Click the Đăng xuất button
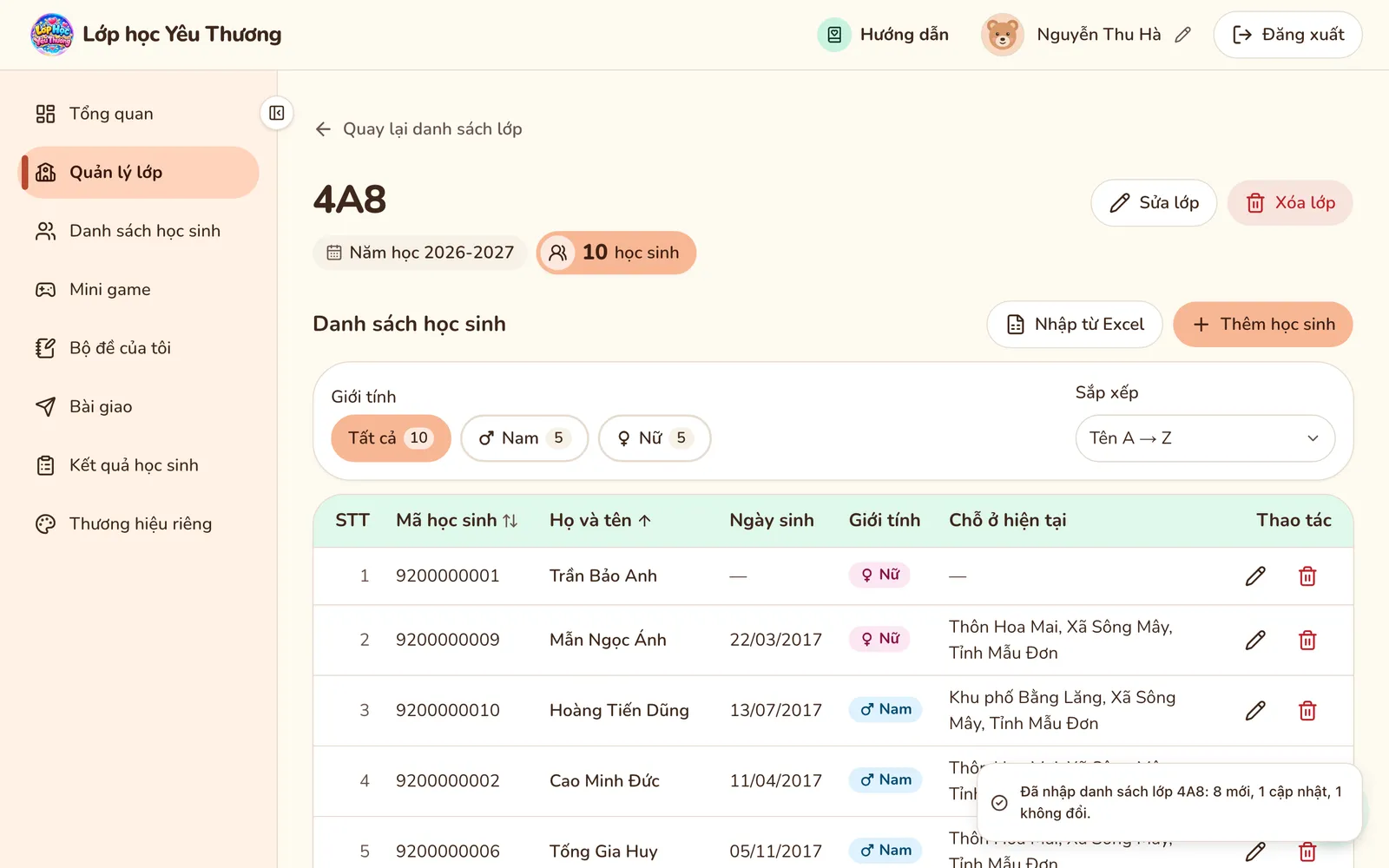Image resolution: width=1389 pixels, height=868 pixels. (x=1287, y=35)
